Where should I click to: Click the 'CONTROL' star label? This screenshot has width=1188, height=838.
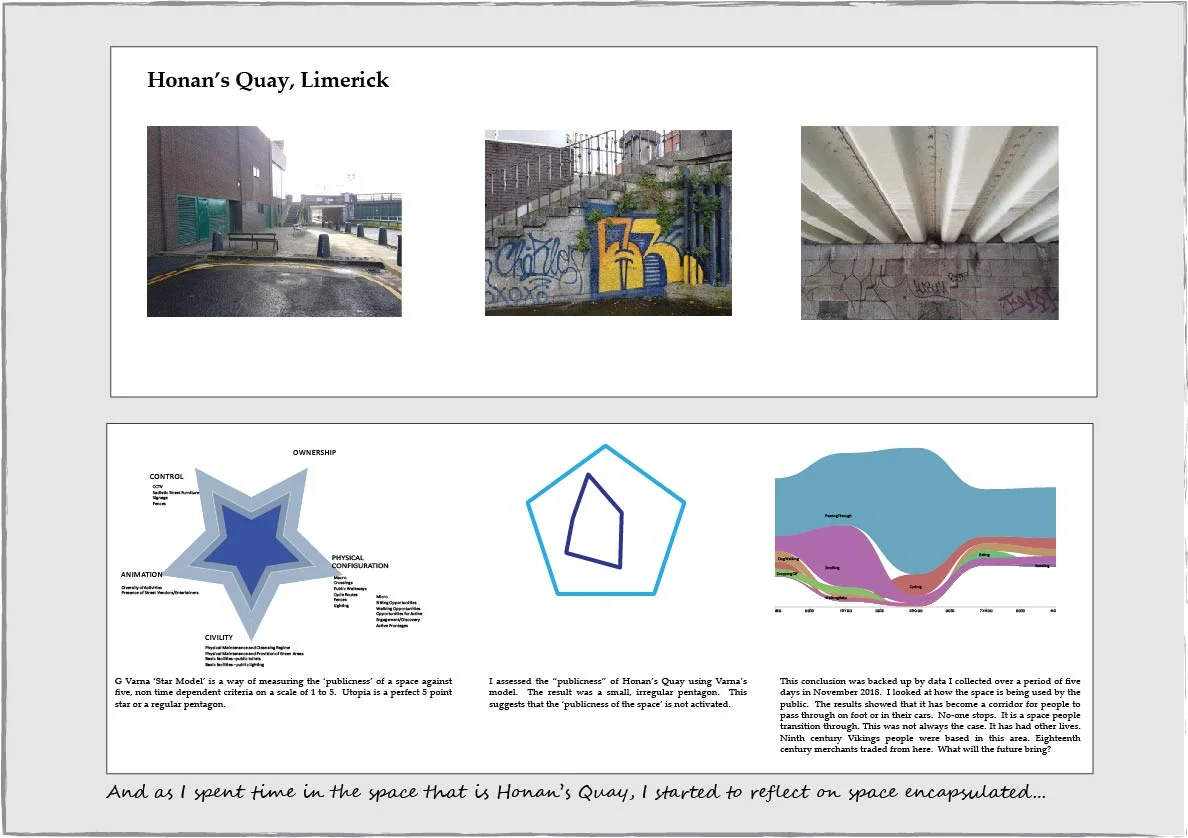[x=167, y=477]
